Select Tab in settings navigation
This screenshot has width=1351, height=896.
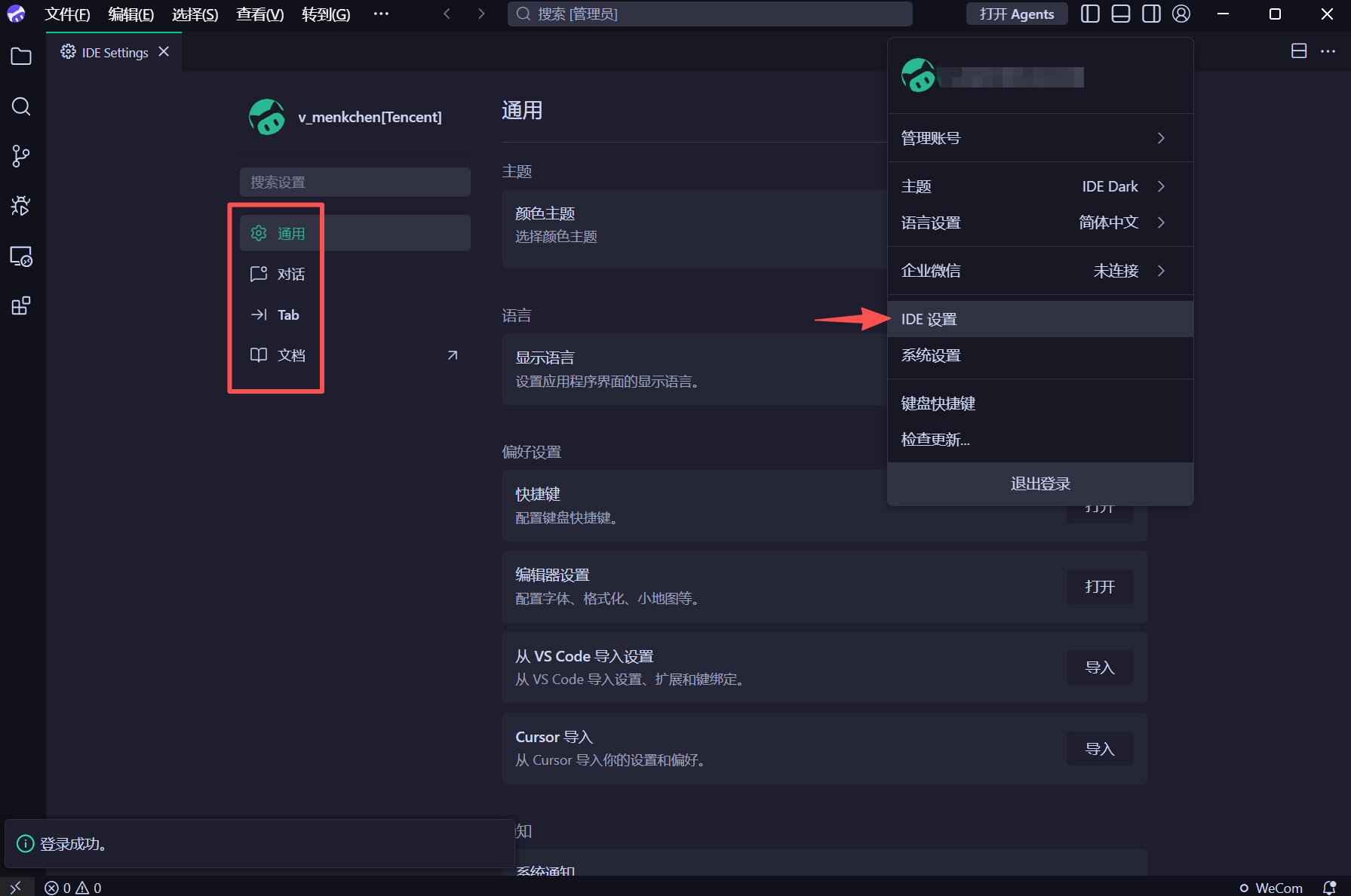point(355,315)
